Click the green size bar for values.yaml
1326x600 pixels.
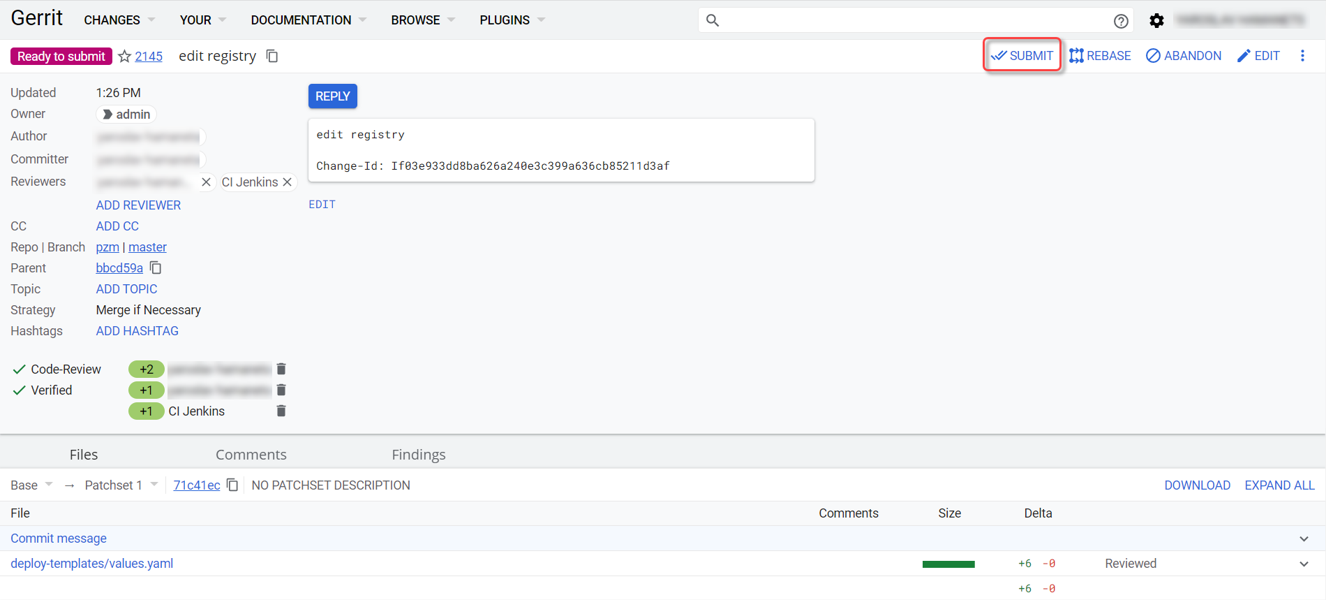948,564
